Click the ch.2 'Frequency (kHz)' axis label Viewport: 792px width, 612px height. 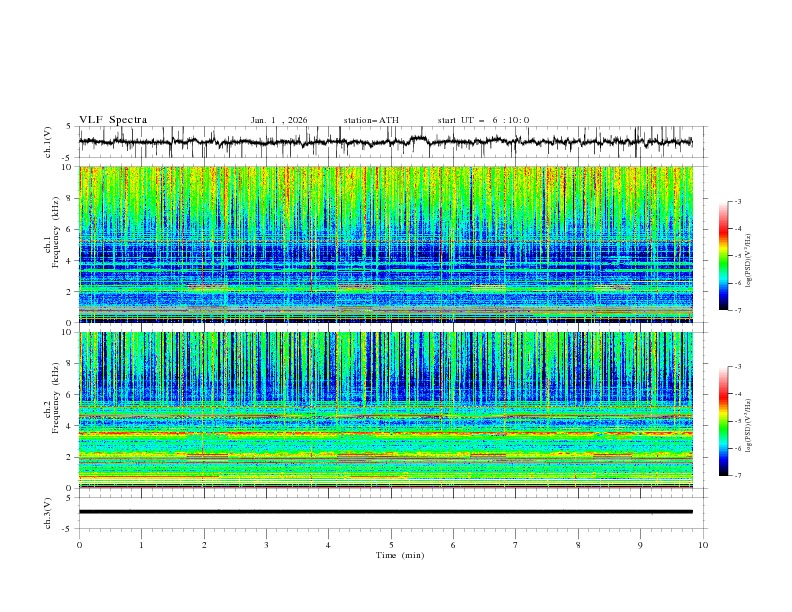point(55,398)
